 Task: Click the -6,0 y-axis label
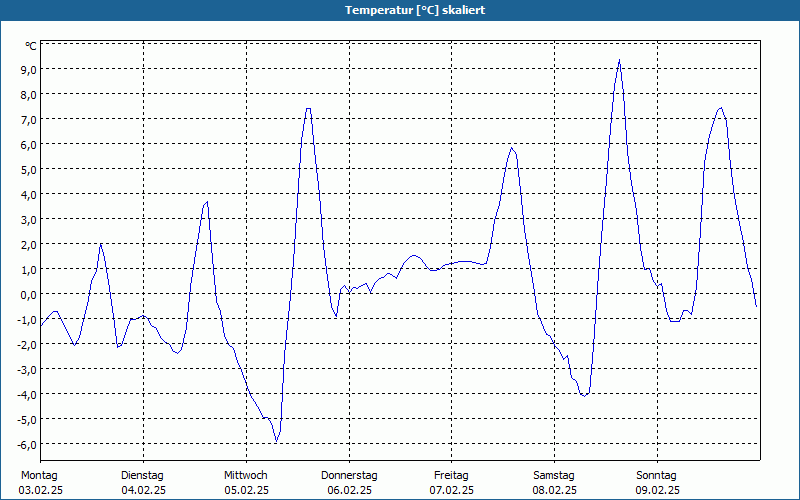tap(27, 444)
